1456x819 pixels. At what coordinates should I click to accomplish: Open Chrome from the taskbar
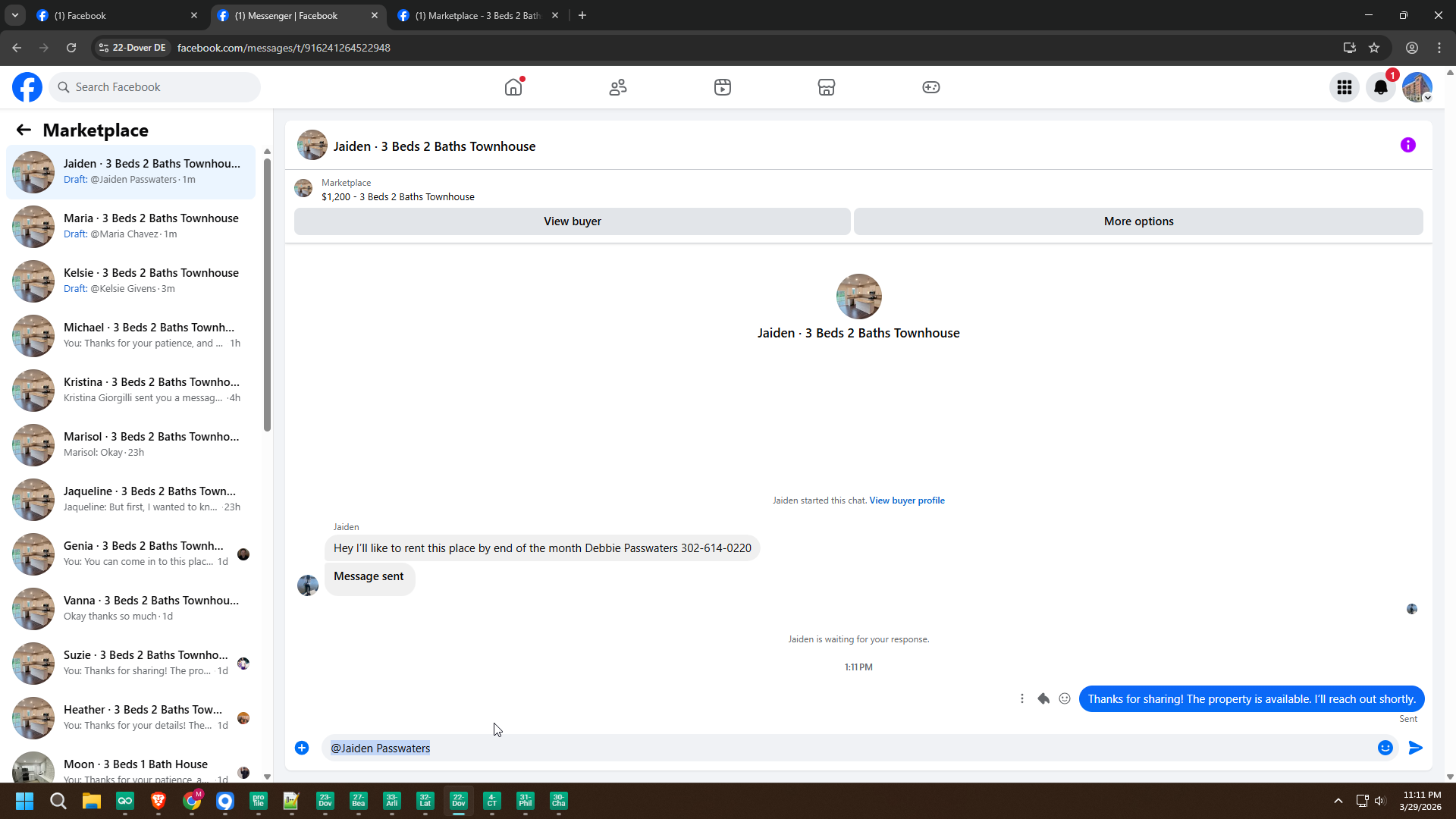pyautogui.click(x=192, y=801)
